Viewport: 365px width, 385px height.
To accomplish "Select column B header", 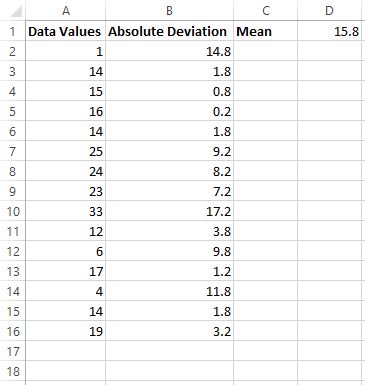I will [x=169, y=11].
